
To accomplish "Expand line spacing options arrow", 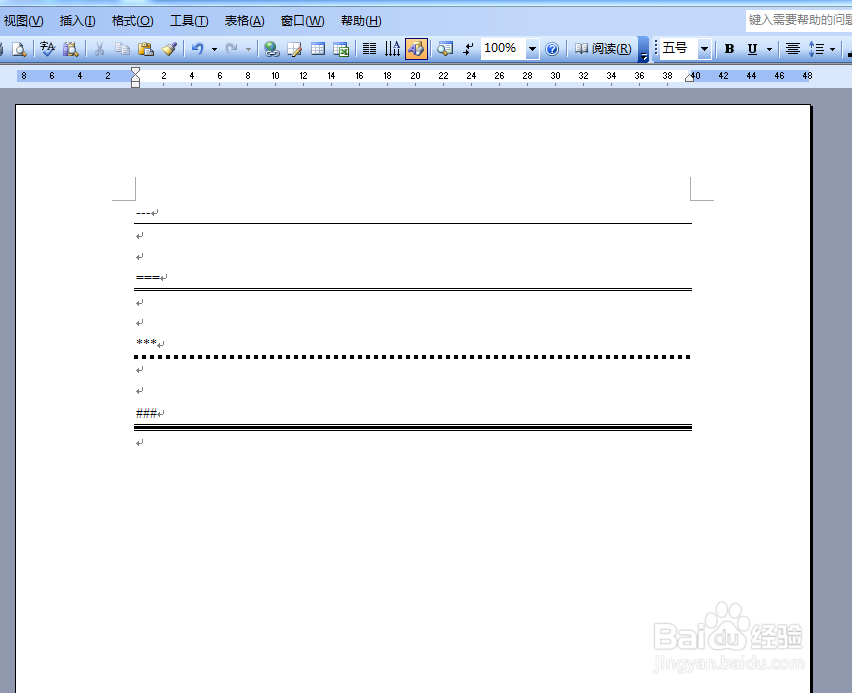I will (832, 49).
